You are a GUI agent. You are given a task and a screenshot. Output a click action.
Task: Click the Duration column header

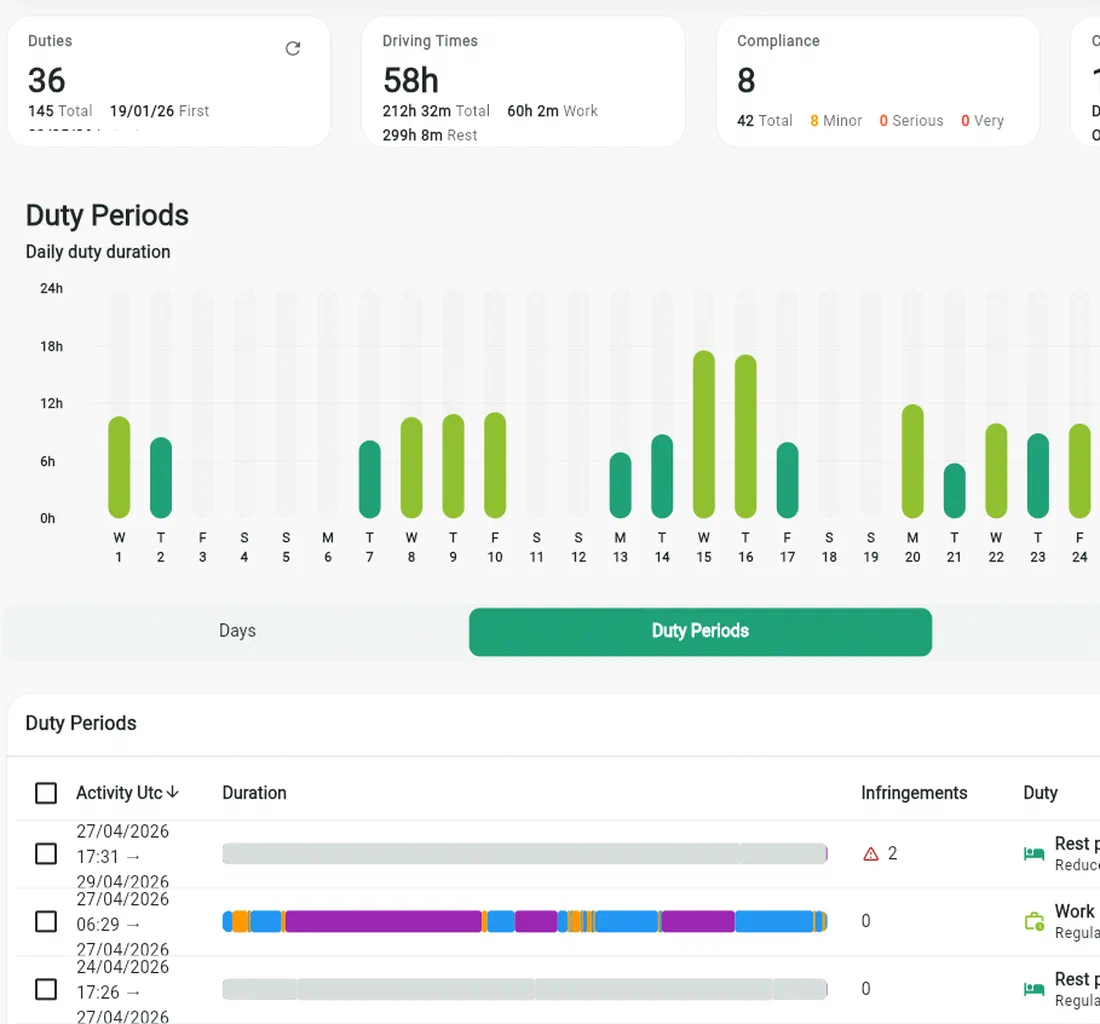pos(254,793)
